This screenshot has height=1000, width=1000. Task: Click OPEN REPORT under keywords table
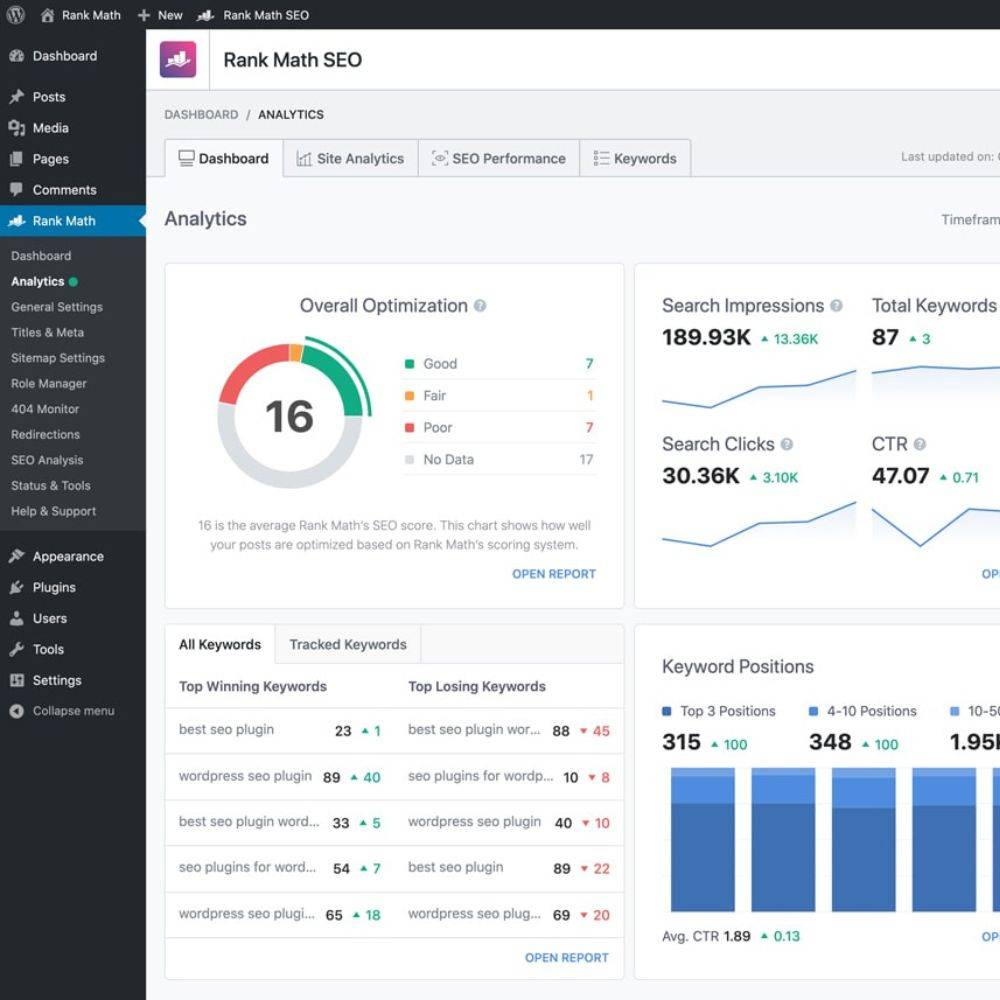(566, 958)
